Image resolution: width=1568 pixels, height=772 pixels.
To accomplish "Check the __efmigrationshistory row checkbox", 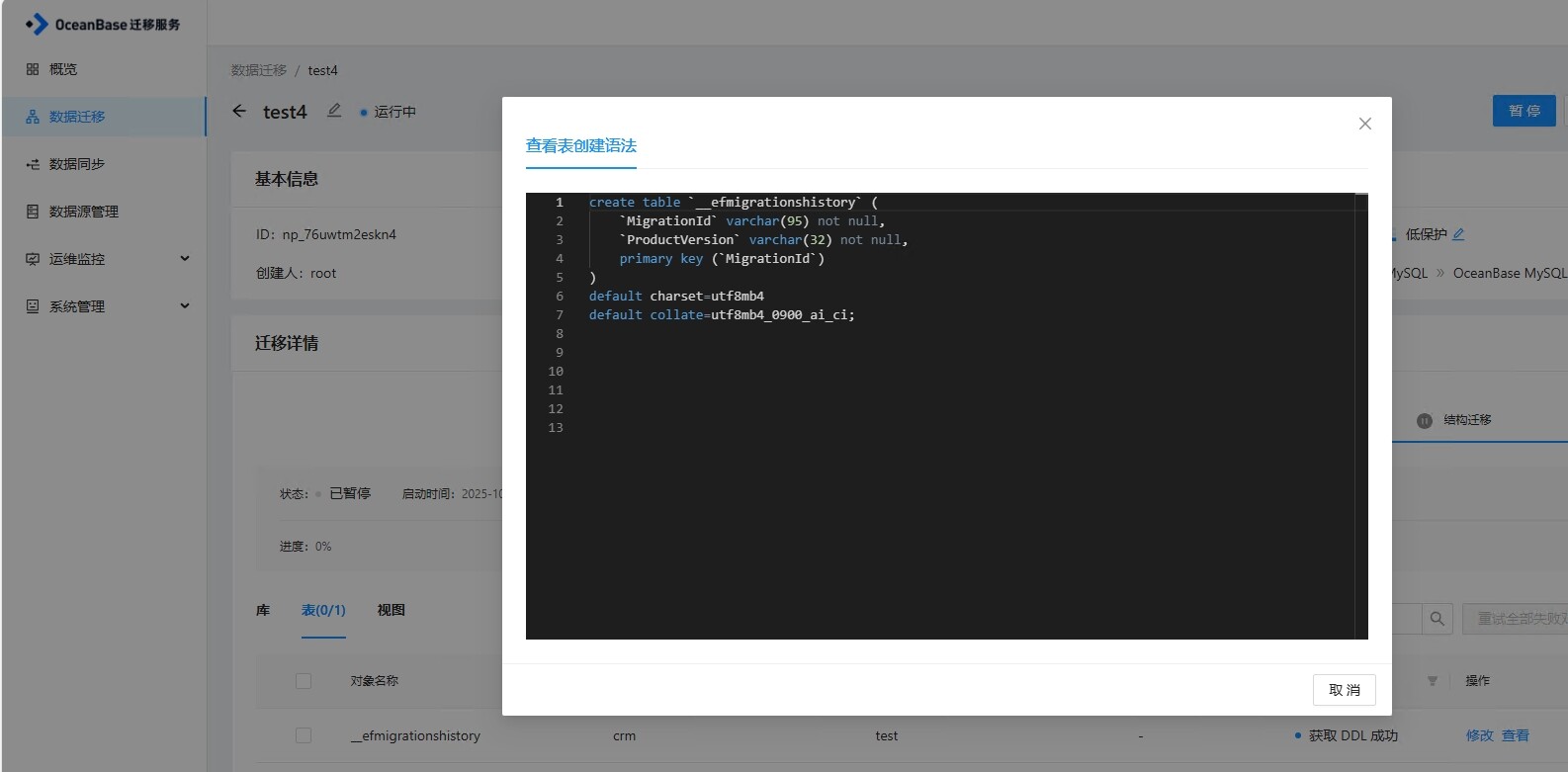I will tap(304, 735).
